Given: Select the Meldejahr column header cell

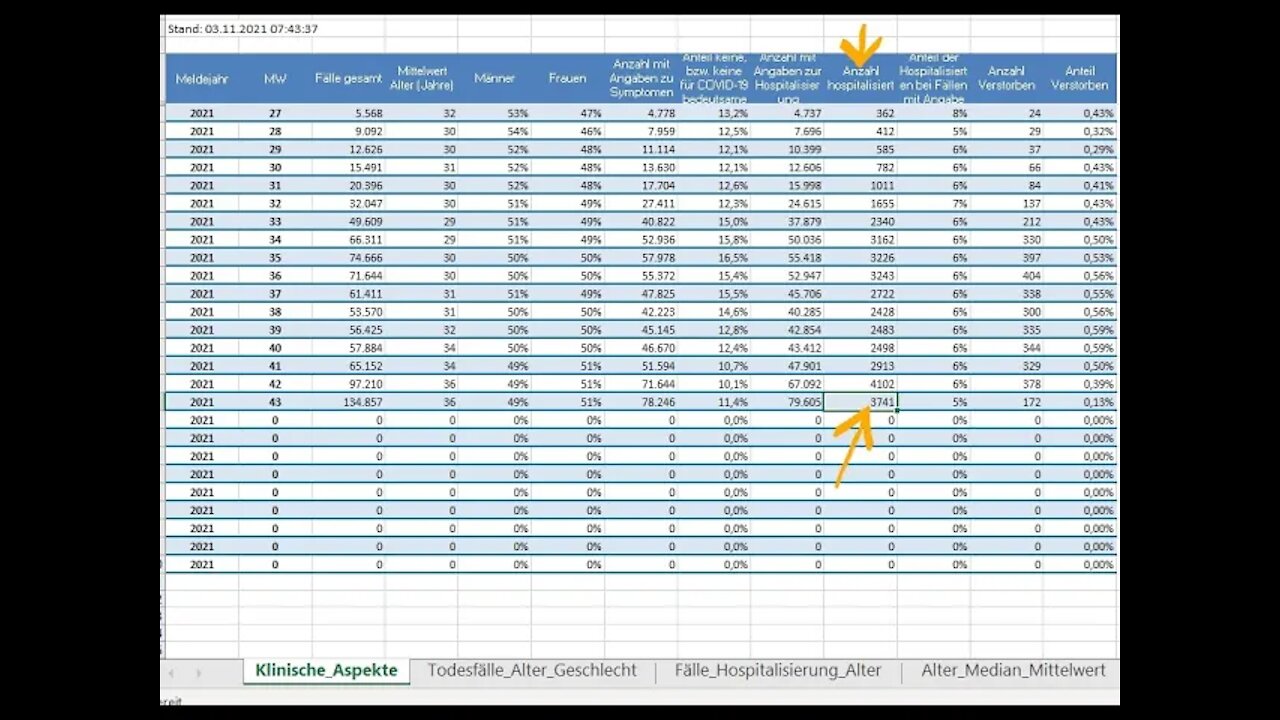Looking at the screenshot, I should (202, 78).
